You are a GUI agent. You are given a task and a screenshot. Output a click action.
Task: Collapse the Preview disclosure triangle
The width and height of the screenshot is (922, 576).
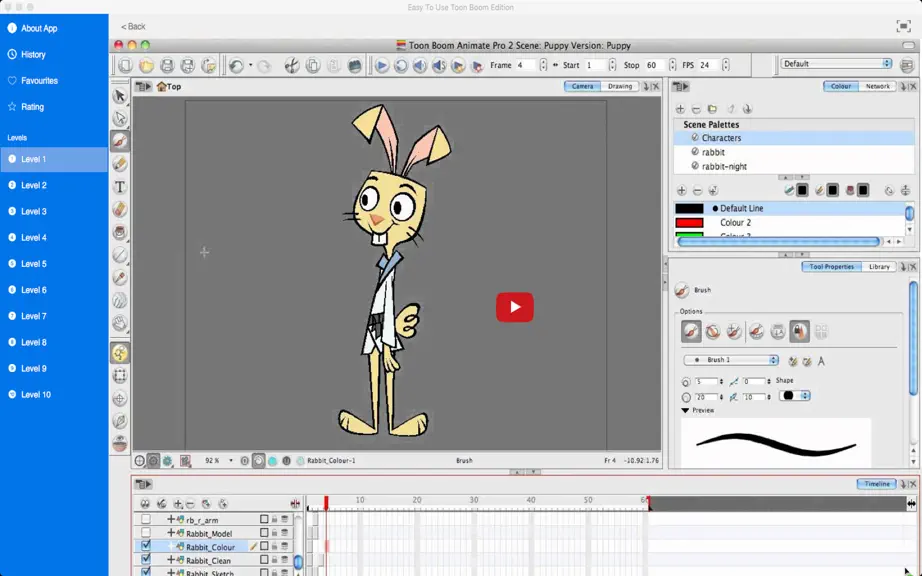pyautogui.click(x=685, y=410)
